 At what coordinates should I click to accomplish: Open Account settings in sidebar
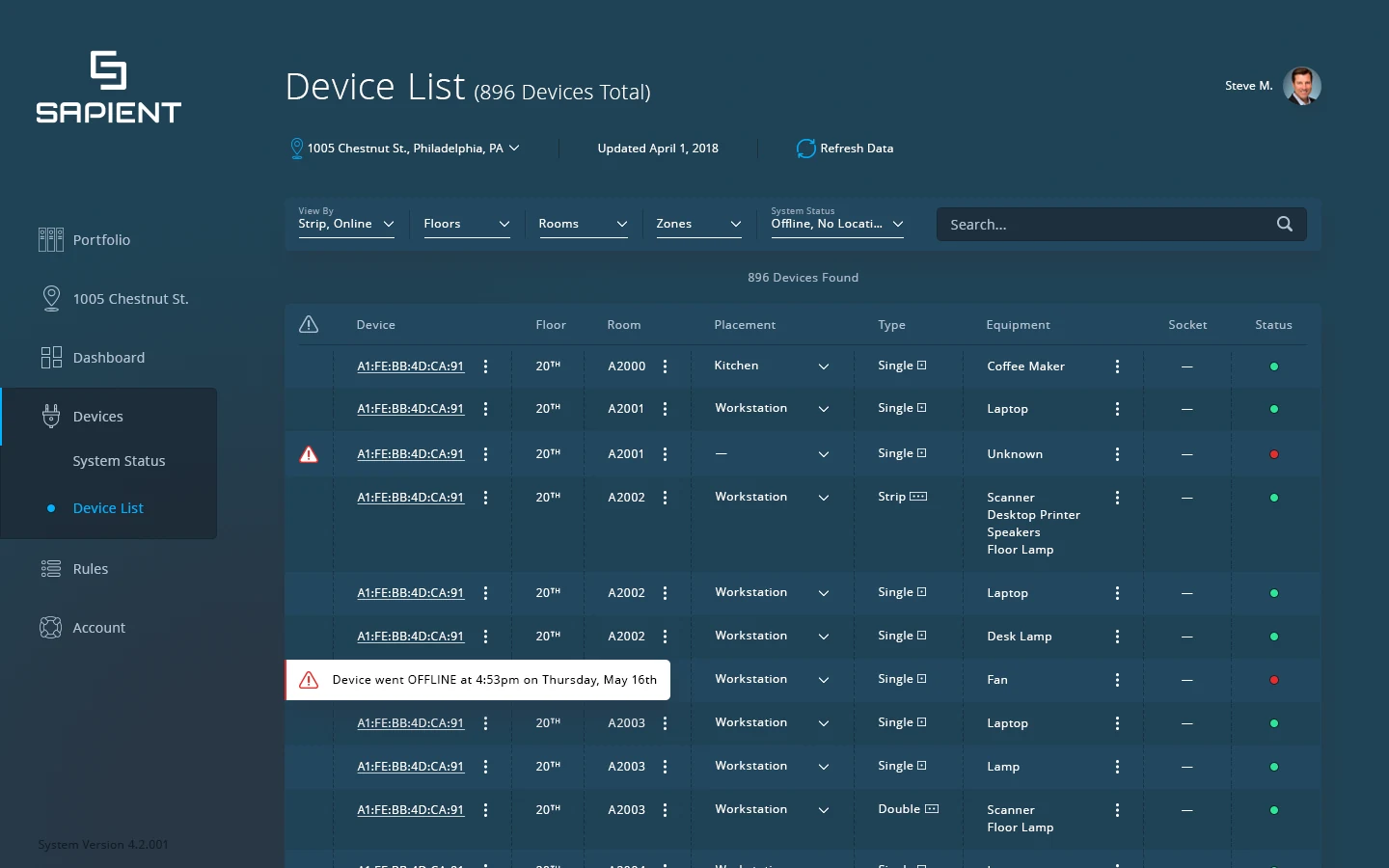coord(83,627)
